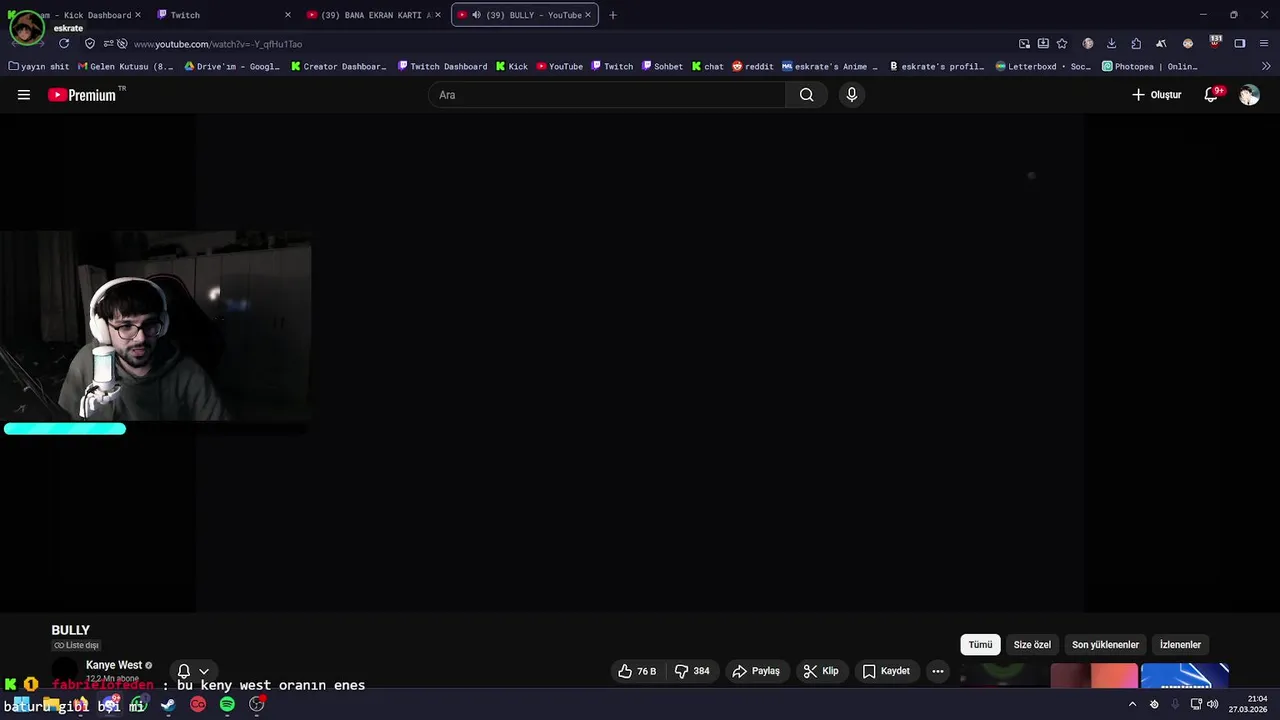This screenshot has width=1280, height=720.
Task: Show hidden system tray icons
Action: pyautogui.click(x=1132, y=704)
